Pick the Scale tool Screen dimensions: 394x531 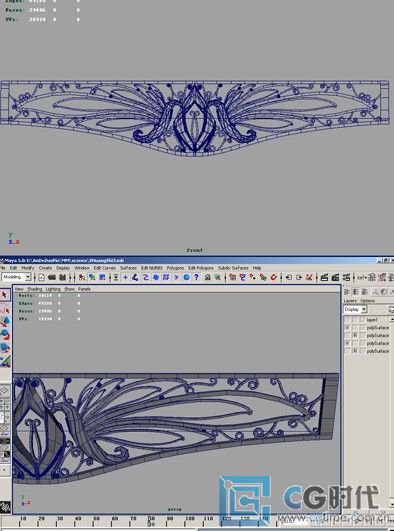(x=5, y=348)
